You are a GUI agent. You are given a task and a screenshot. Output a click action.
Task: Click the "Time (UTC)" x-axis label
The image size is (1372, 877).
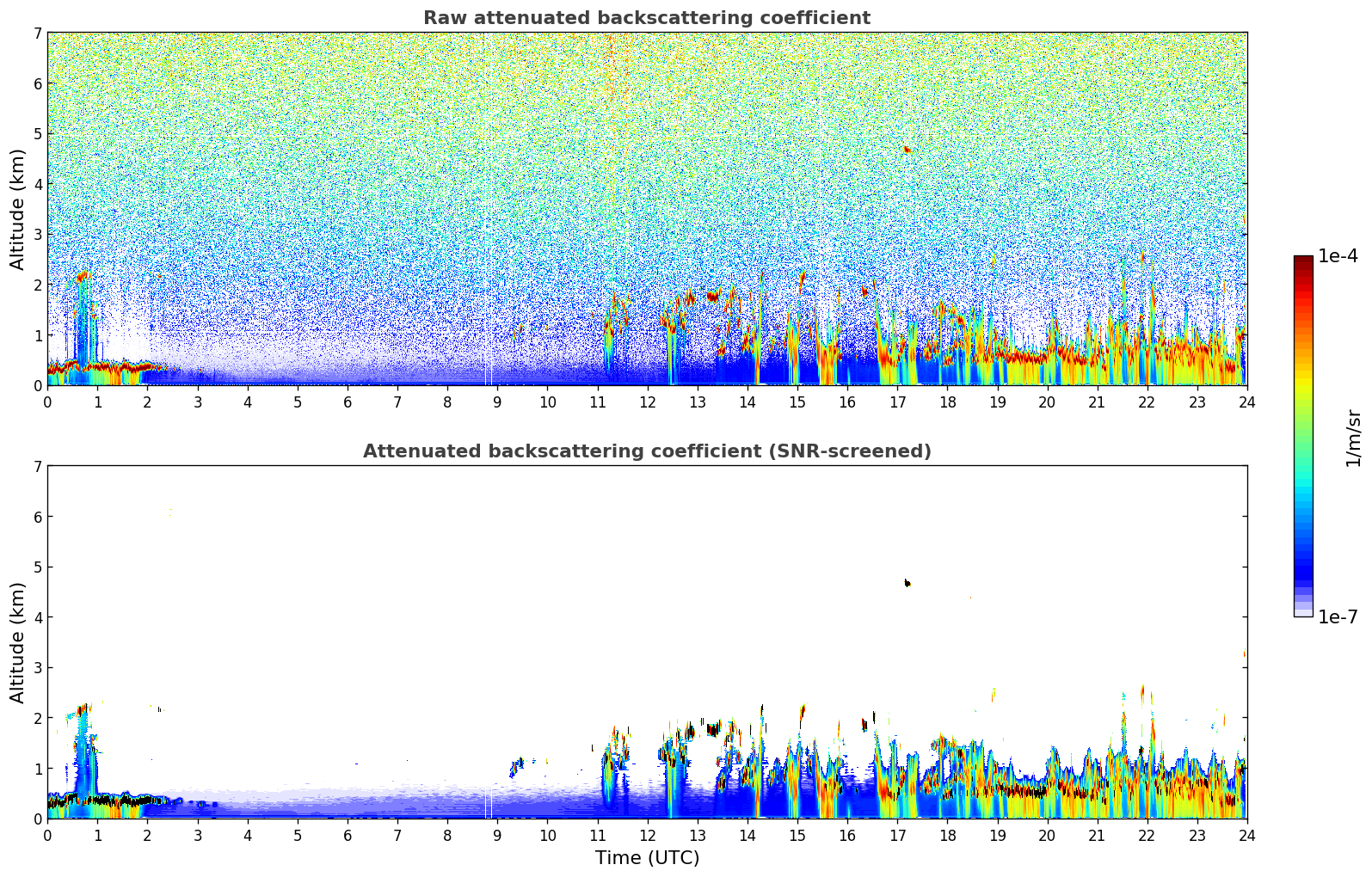pos(647,858)
